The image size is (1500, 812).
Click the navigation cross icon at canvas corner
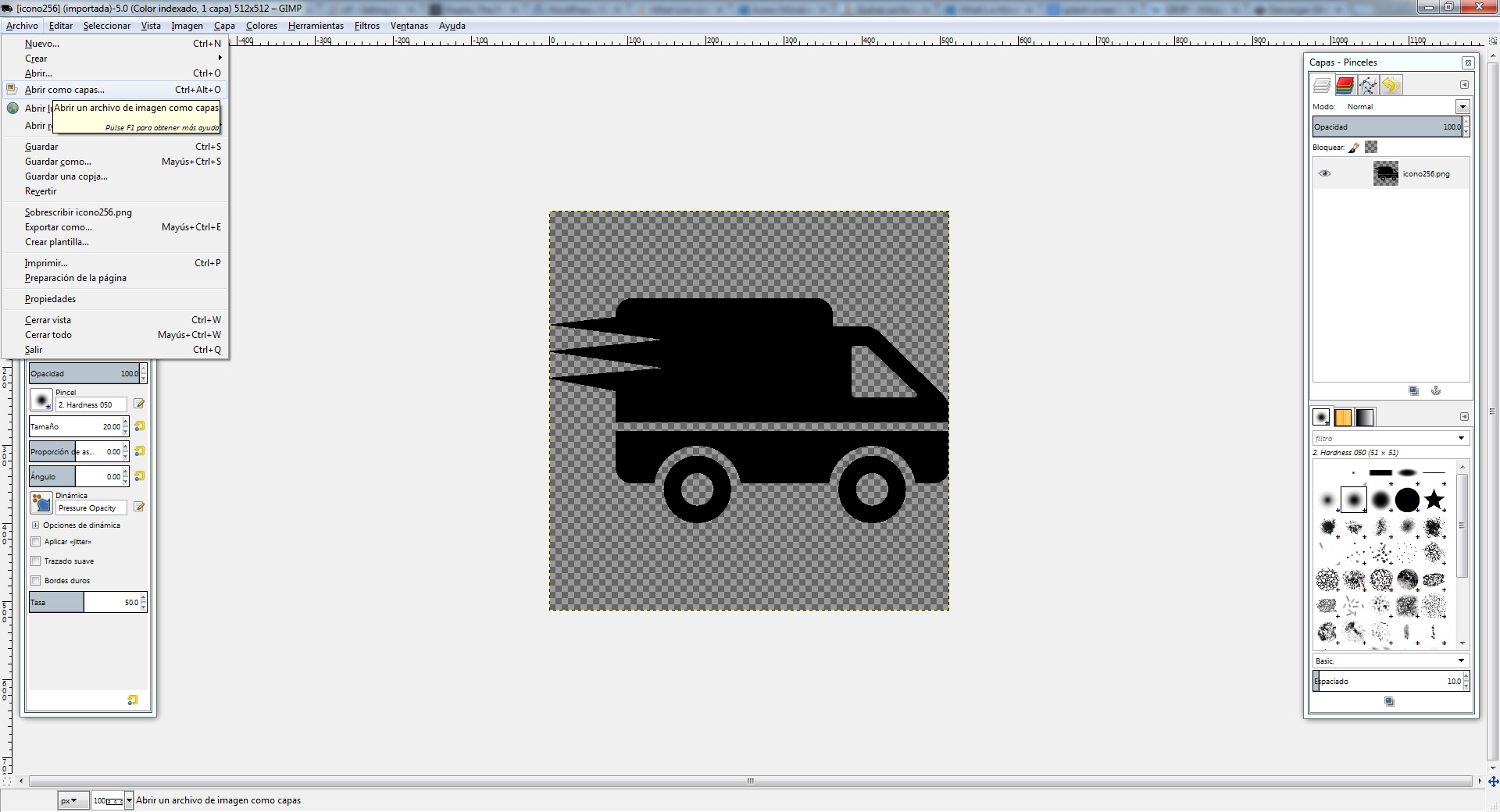(x=1493, y=781)
